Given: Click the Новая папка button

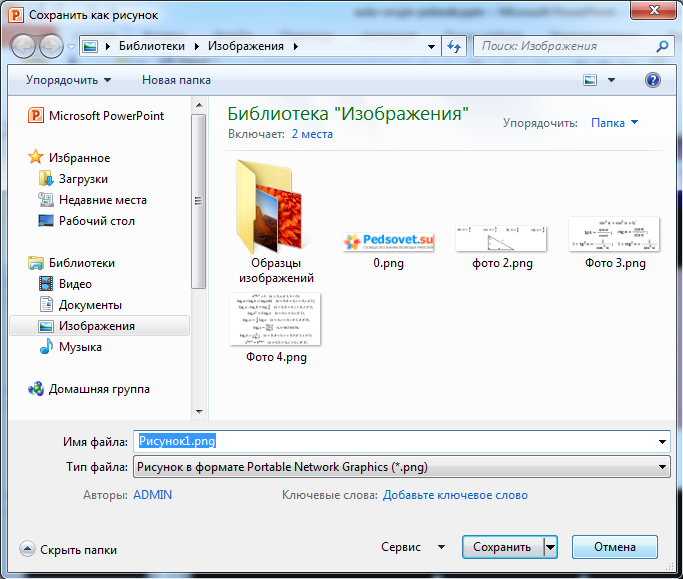Looking at the screenshot, I should pos(176,80).
